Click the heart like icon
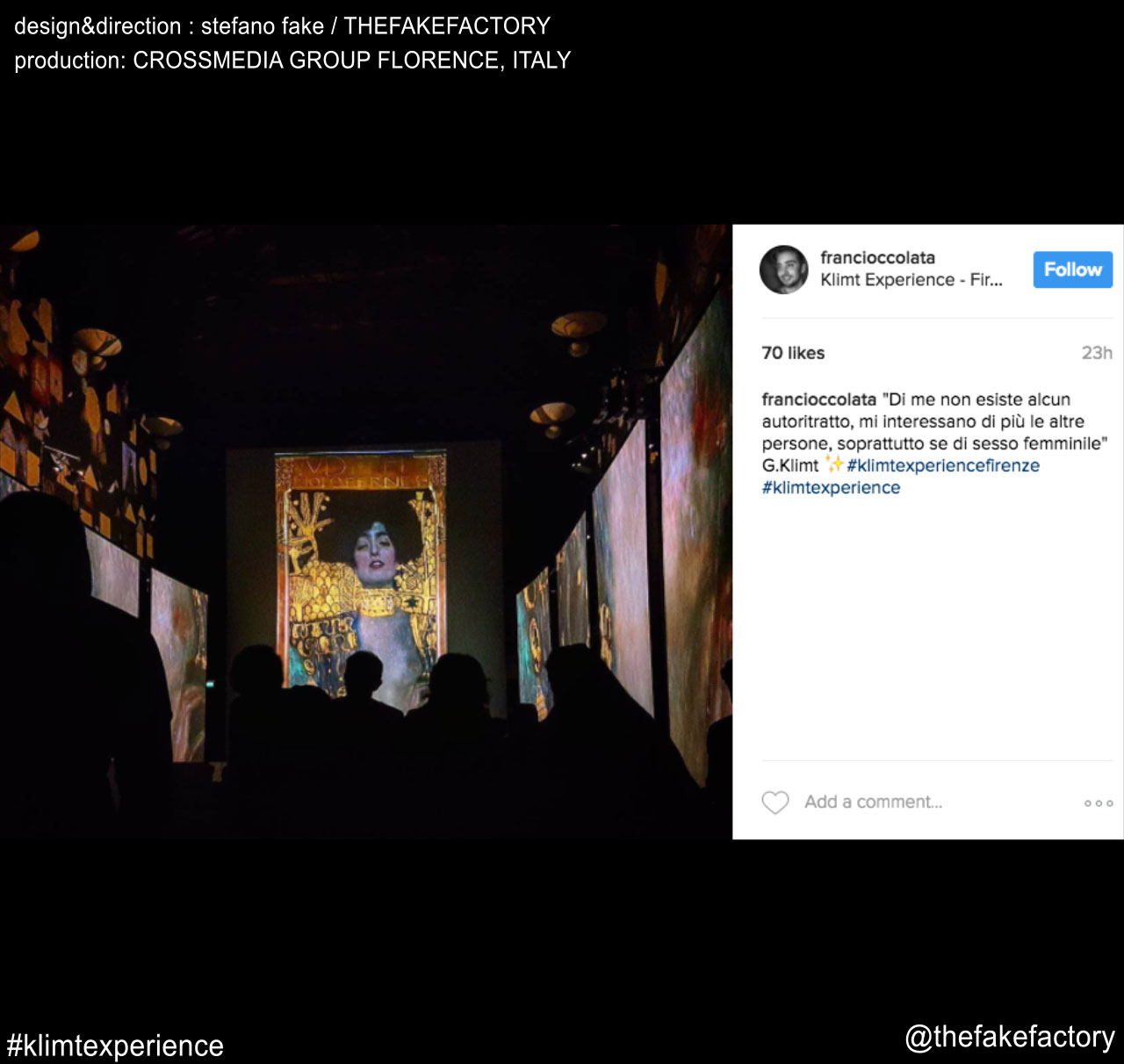Screen dimensions: 1124x1064 775,802
